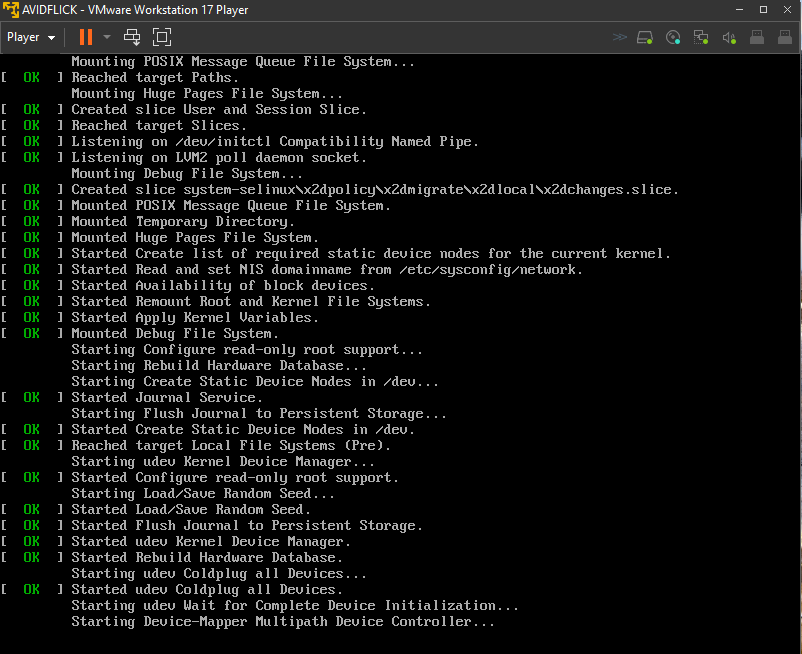This screenshot has height=654, width=802.
Task: Toggle the CD/DVD drive connection icon
Action: coord(673,37)
